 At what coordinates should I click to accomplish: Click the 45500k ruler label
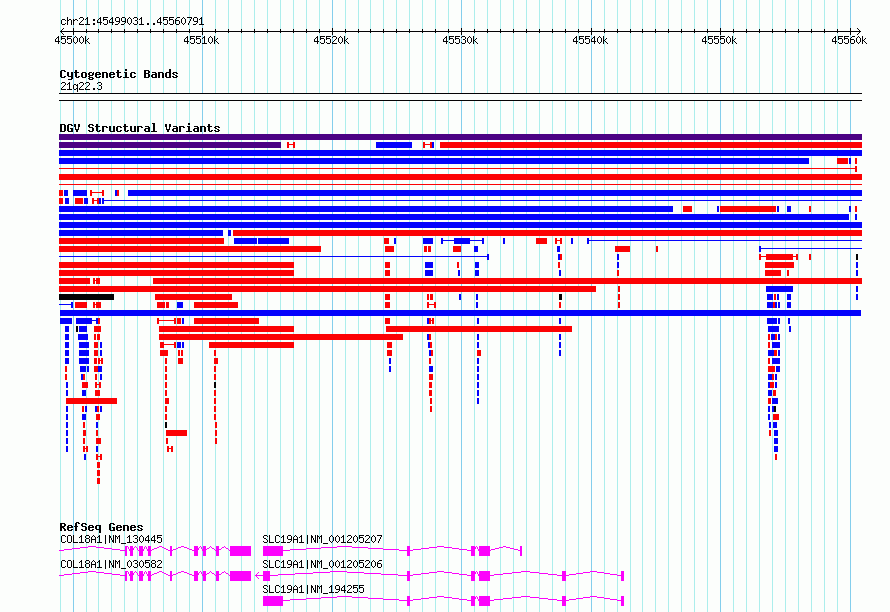point(72,40)
